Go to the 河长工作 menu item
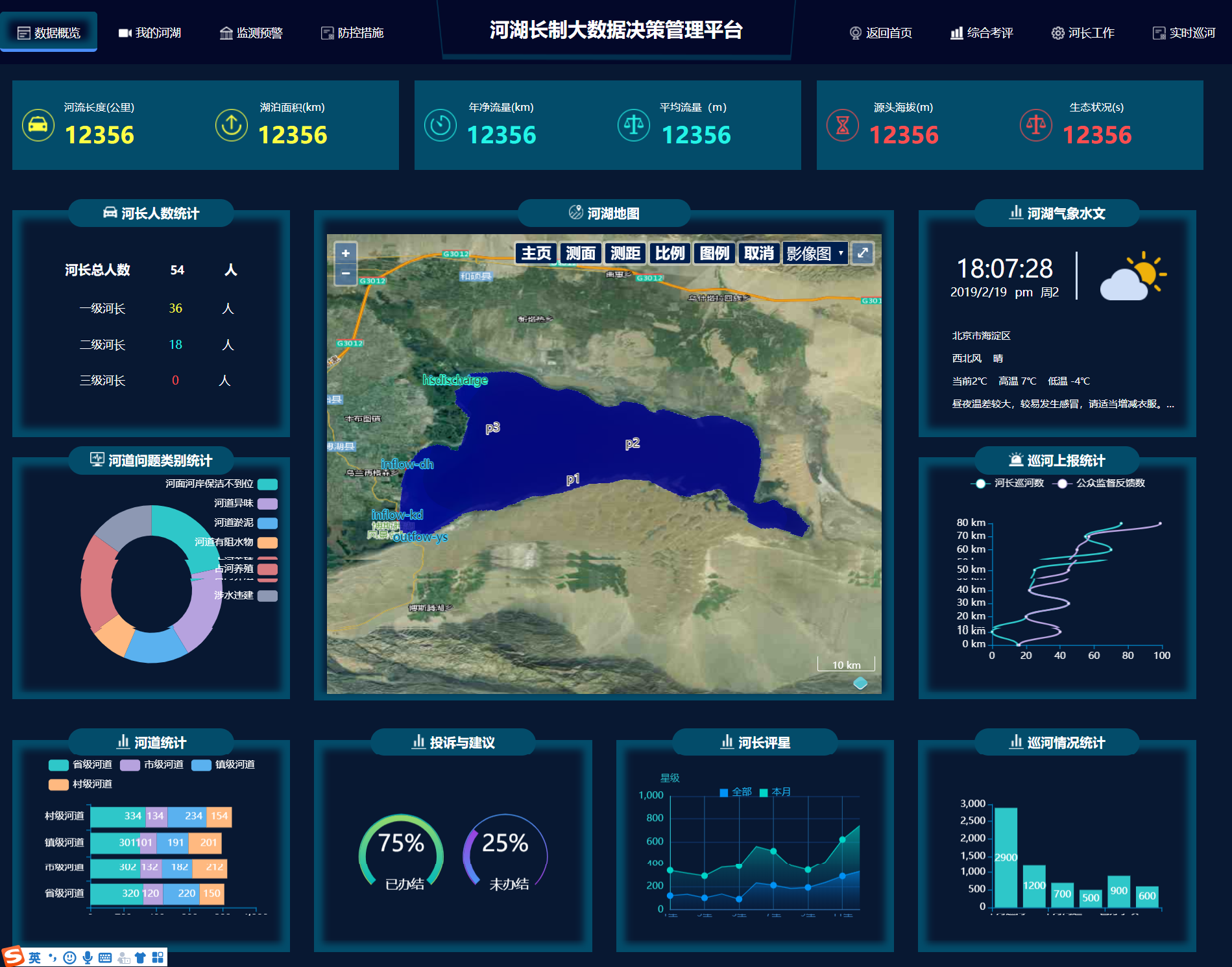 pyautogui.click(x=1083, y=32)
